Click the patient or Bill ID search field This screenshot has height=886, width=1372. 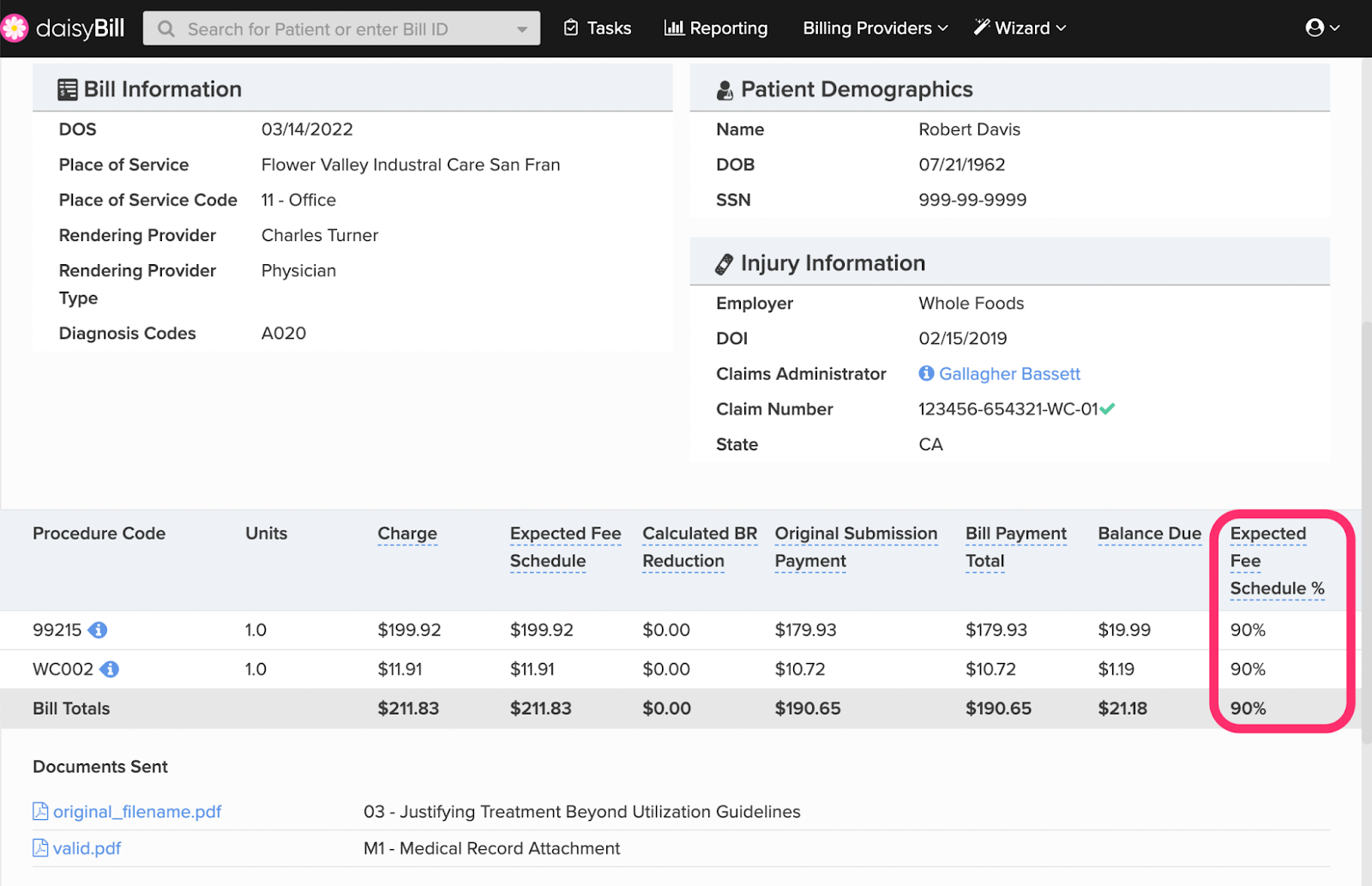click(x=341, y=29)
